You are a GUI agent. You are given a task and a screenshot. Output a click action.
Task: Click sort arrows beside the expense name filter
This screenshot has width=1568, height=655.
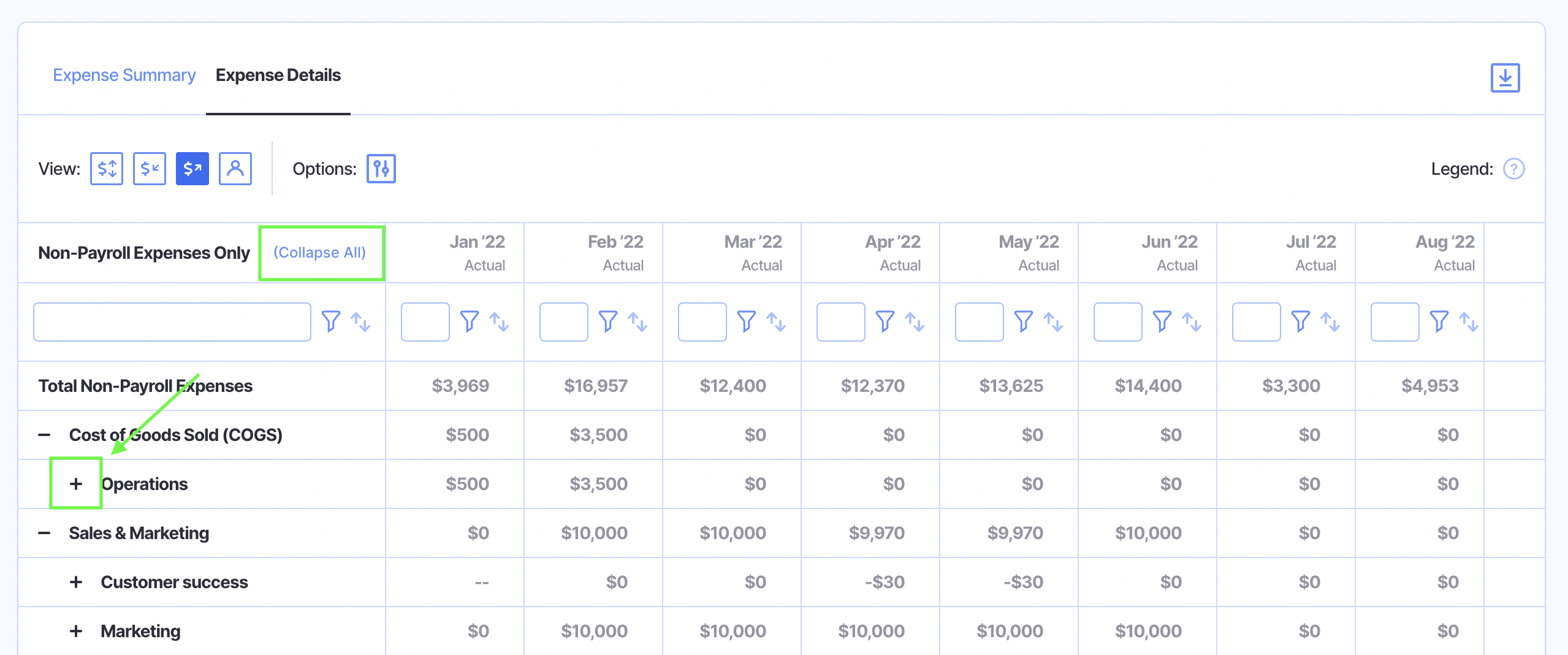tap(360, 321)
